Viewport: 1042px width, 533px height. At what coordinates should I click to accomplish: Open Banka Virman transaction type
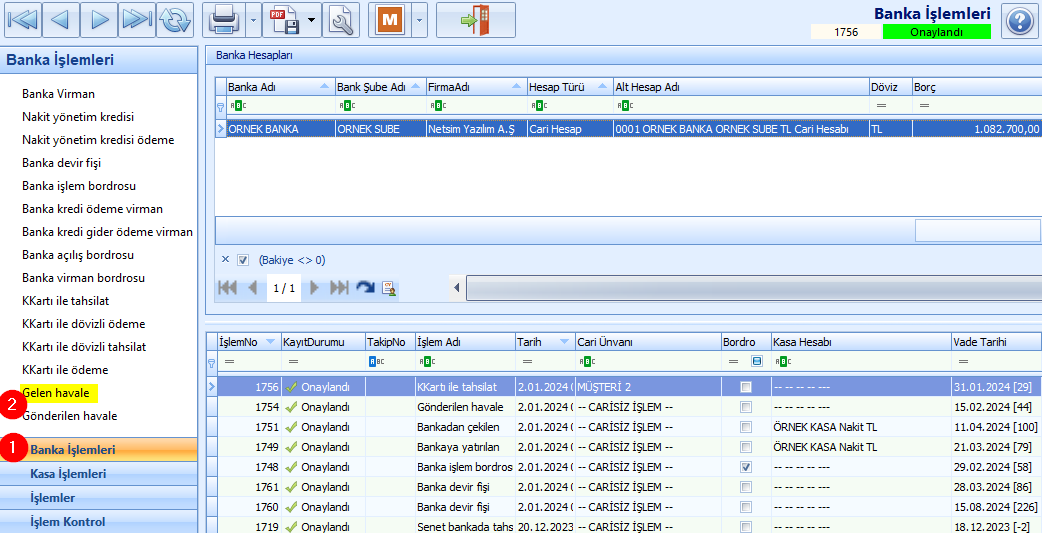pos(58,94)
